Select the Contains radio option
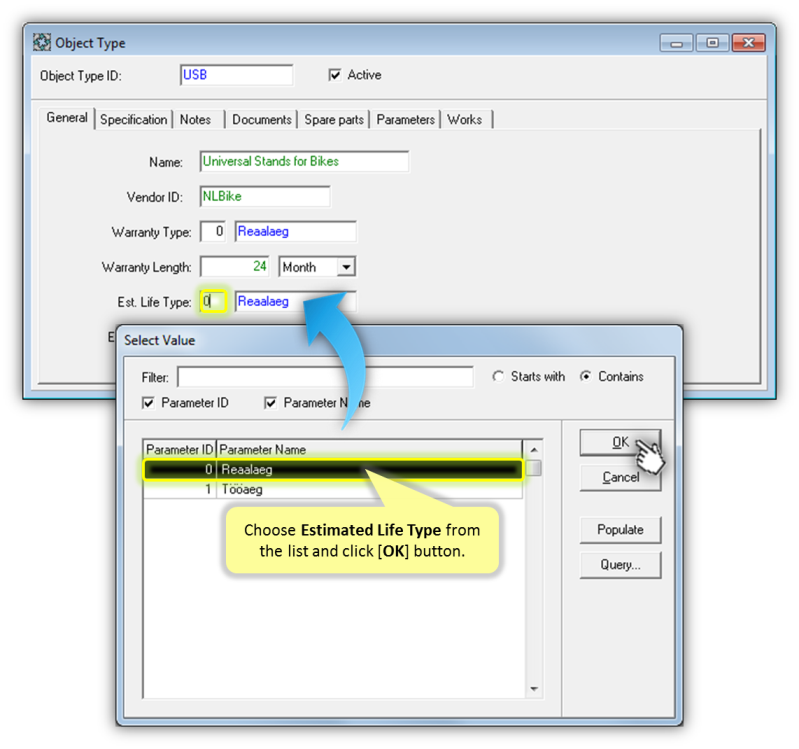Image resolution: width=799 pixels, height=749 pixels. tap(586, 377)
